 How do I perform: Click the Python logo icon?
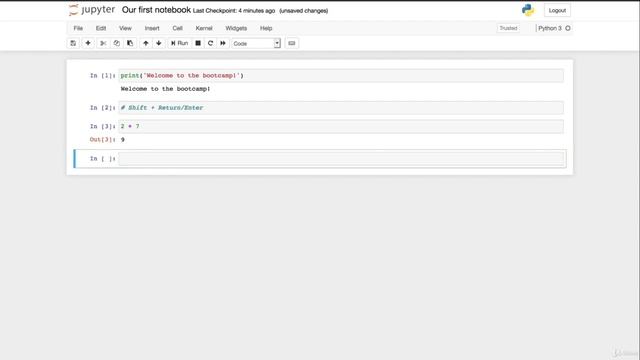(x=528, y=10)
